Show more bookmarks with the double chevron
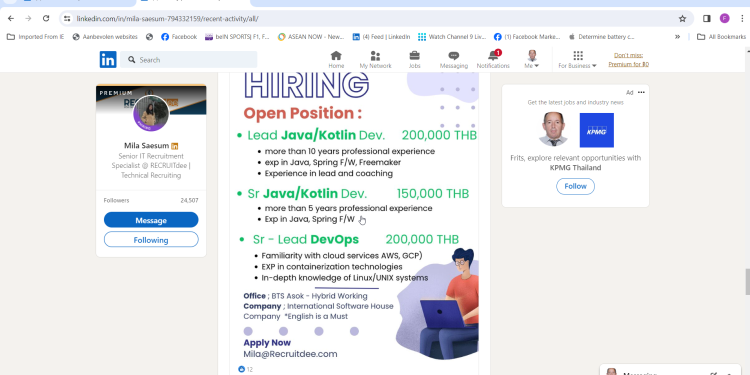This screenshot has height=375, width=750. point(677,37)
